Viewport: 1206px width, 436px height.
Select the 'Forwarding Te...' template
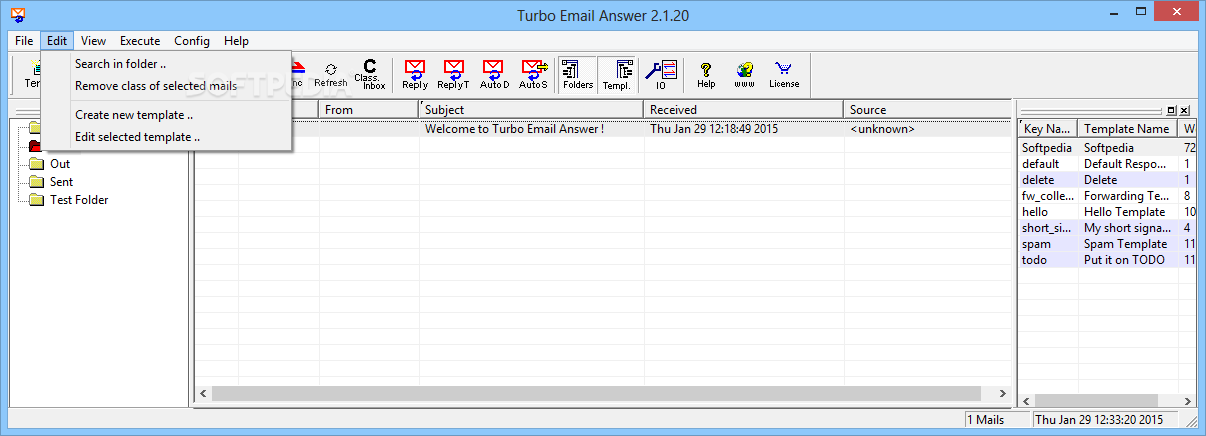(x=1126, y=195)
